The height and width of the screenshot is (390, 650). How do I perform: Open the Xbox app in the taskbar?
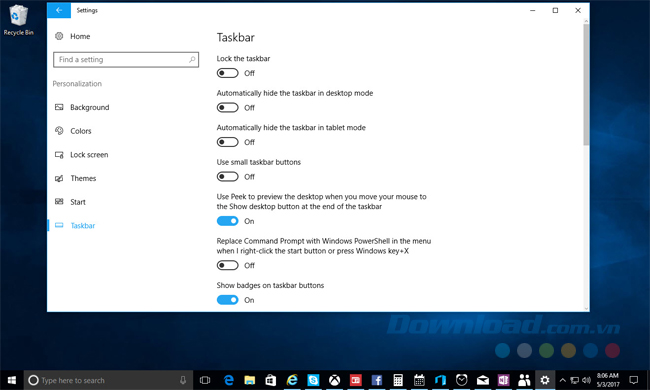[x=335, y=380]
